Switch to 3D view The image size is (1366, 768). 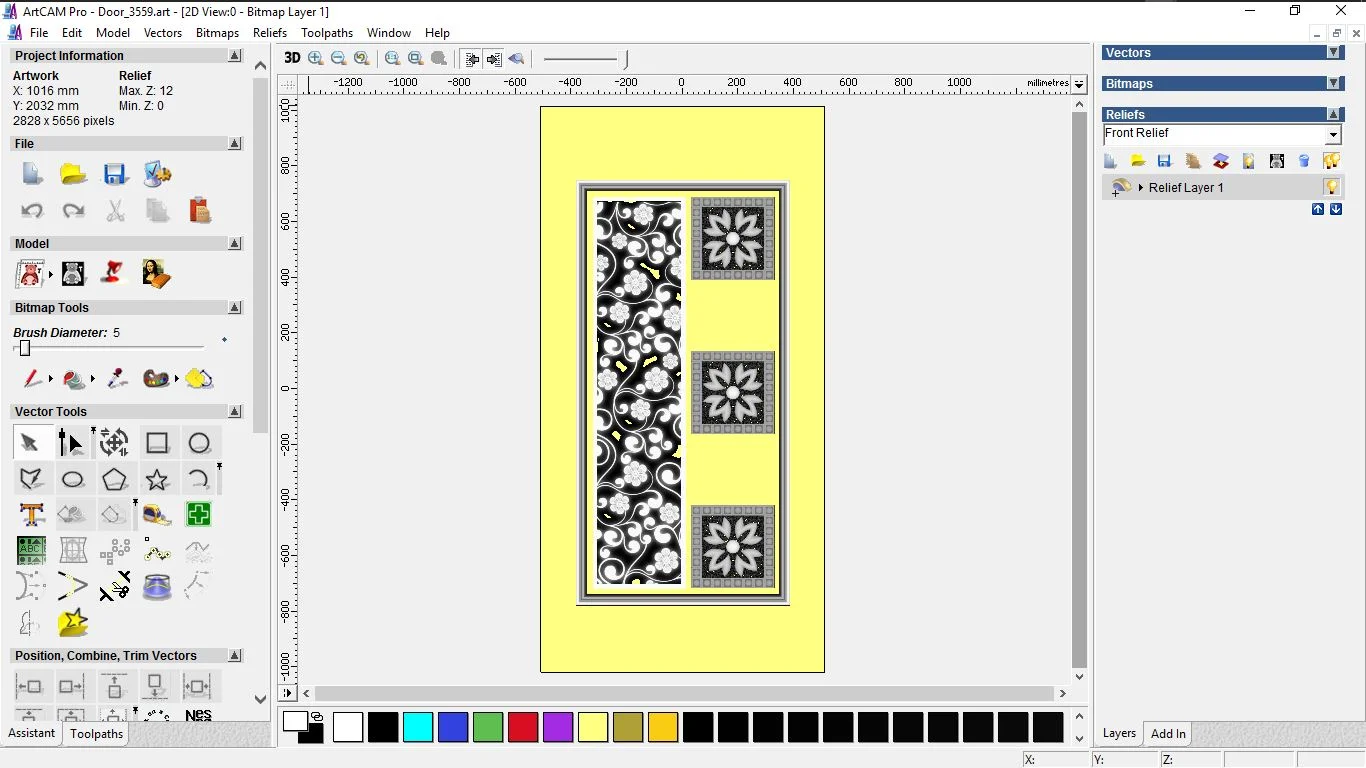(292, 59)
